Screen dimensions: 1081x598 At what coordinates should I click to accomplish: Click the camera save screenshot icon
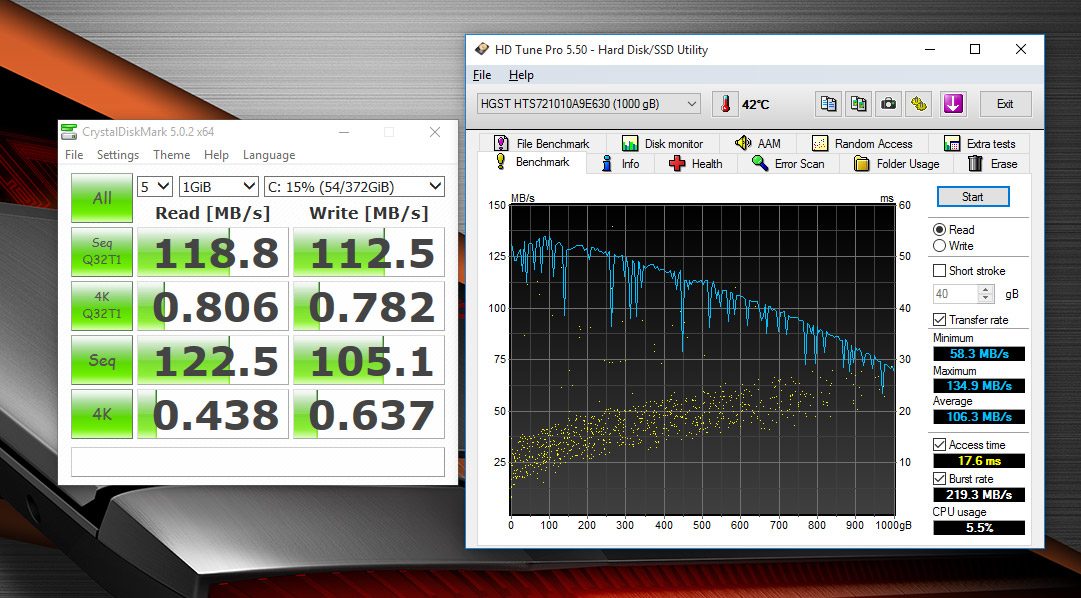tap(889, 104)
